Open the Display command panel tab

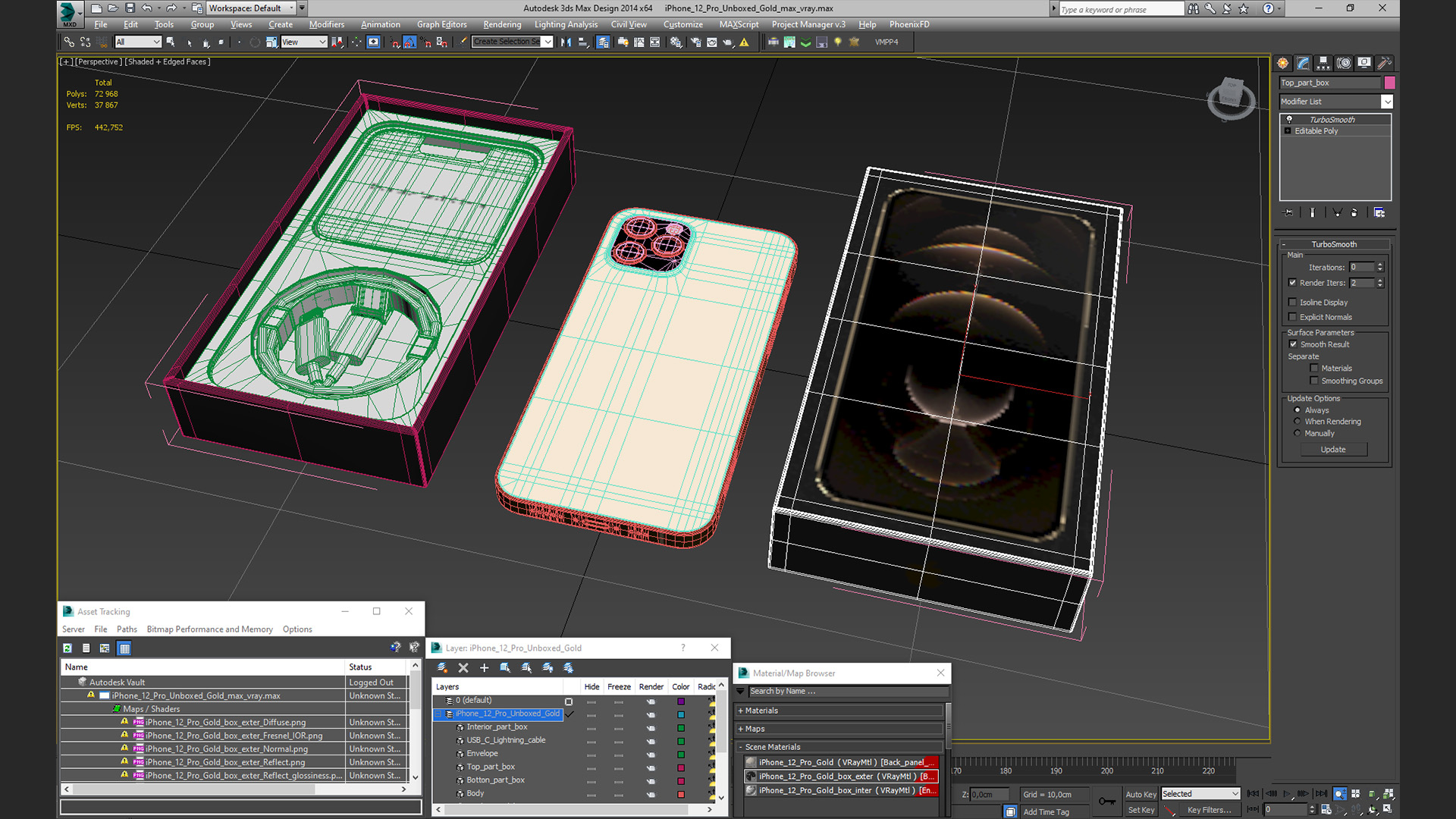pos(1364,63)
